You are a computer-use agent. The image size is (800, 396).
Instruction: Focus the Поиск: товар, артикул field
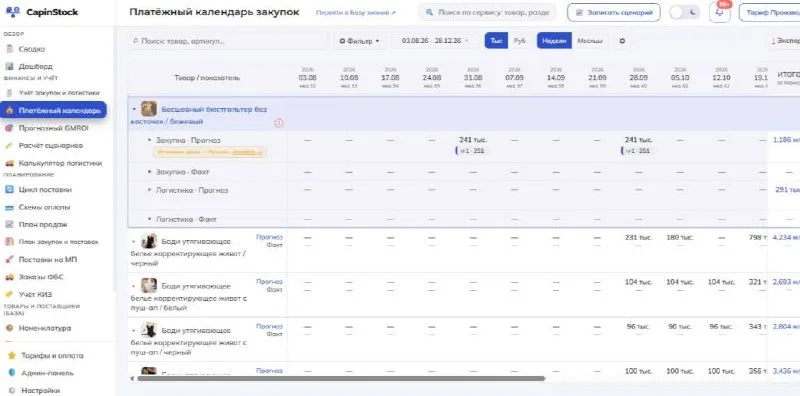[228, 41]
